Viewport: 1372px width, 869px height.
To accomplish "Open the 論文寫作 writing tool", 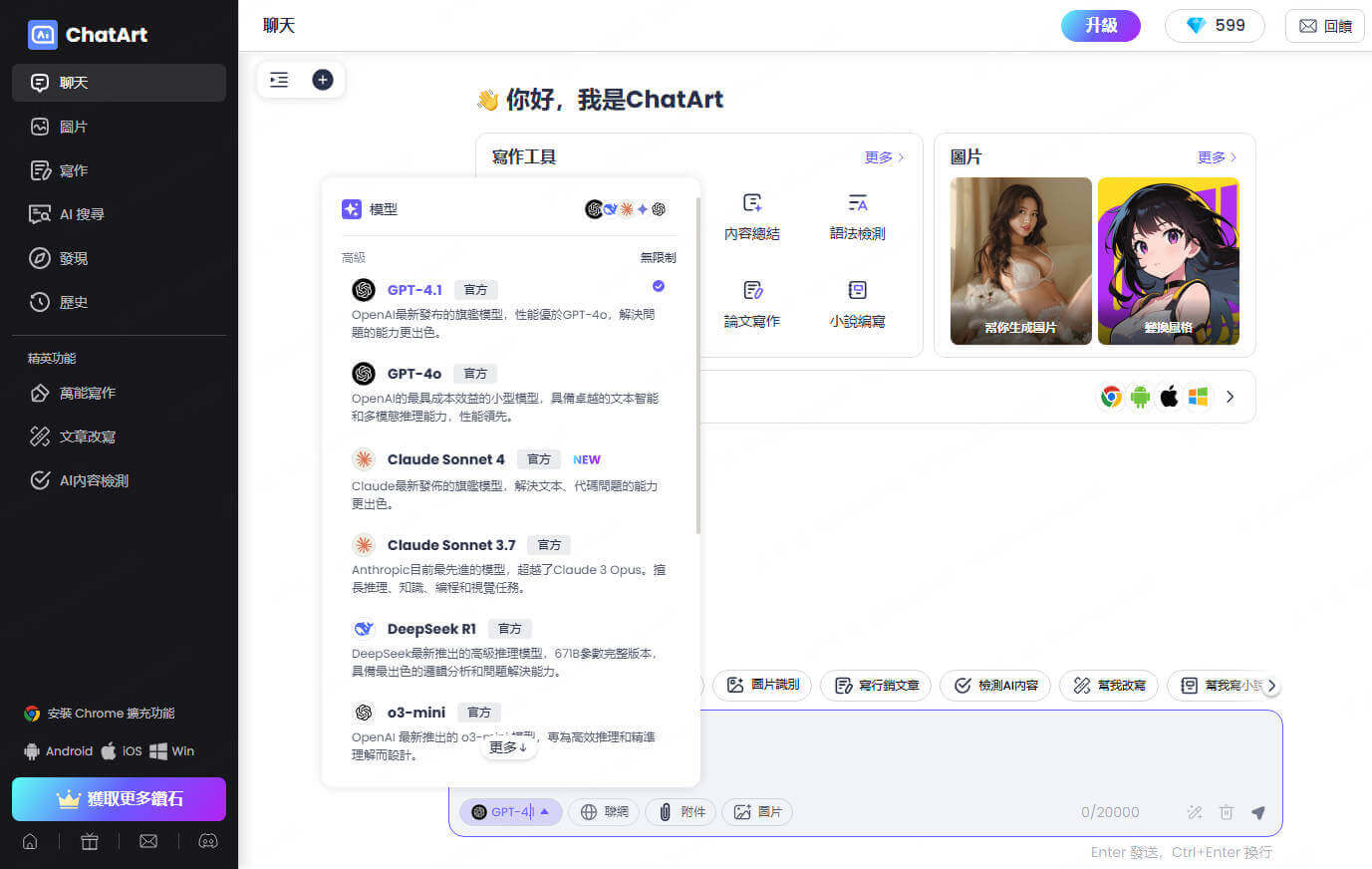I will [752, 305].
